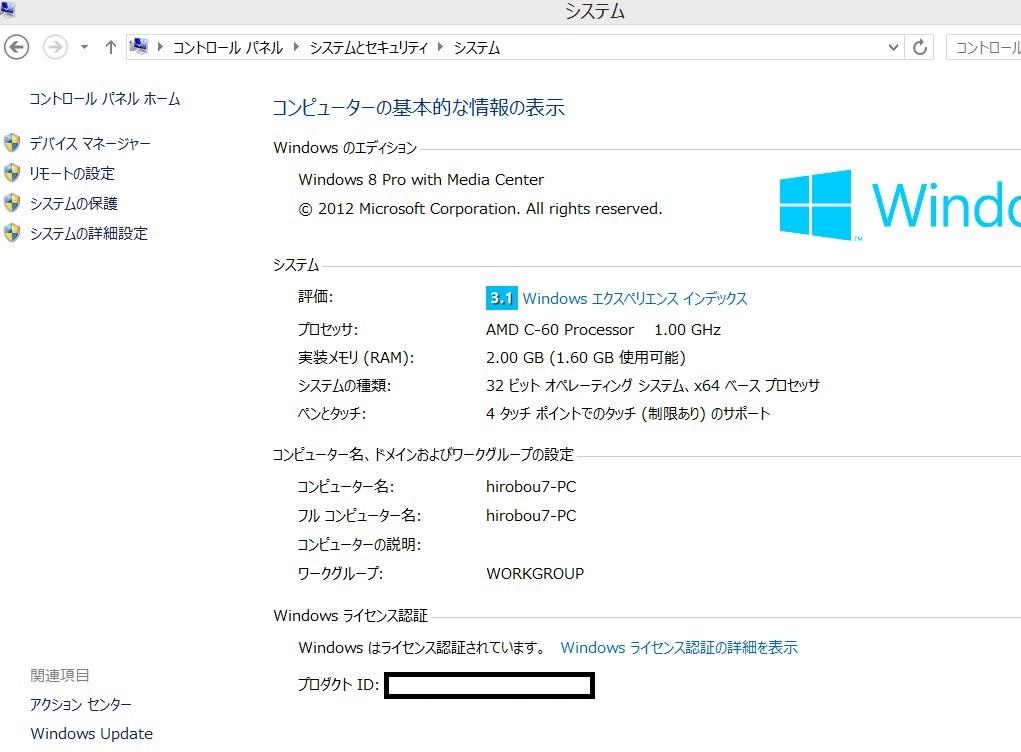Click the Windows logo image

point(899,206)
